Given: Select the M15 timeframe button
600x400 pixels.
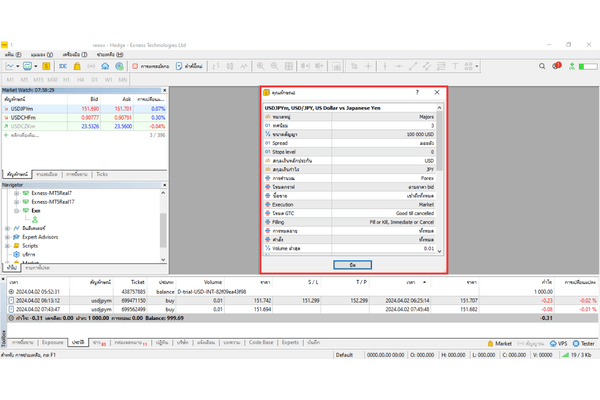Looking at the screenshot, I should pyautogui.click(x=39, y=78).
